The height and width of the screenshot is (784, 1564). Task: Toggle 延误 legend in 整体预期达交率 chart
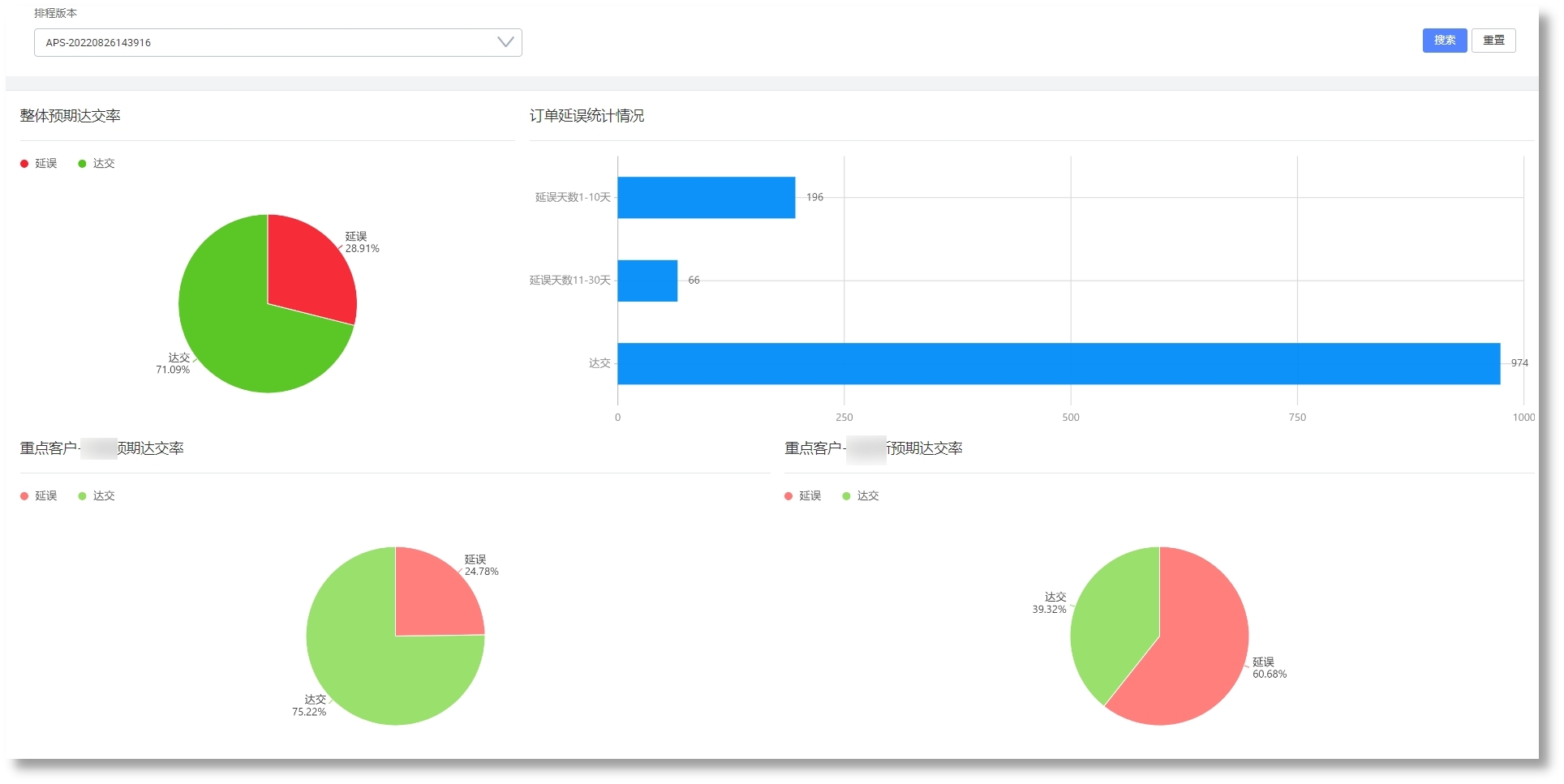[39, 164]
